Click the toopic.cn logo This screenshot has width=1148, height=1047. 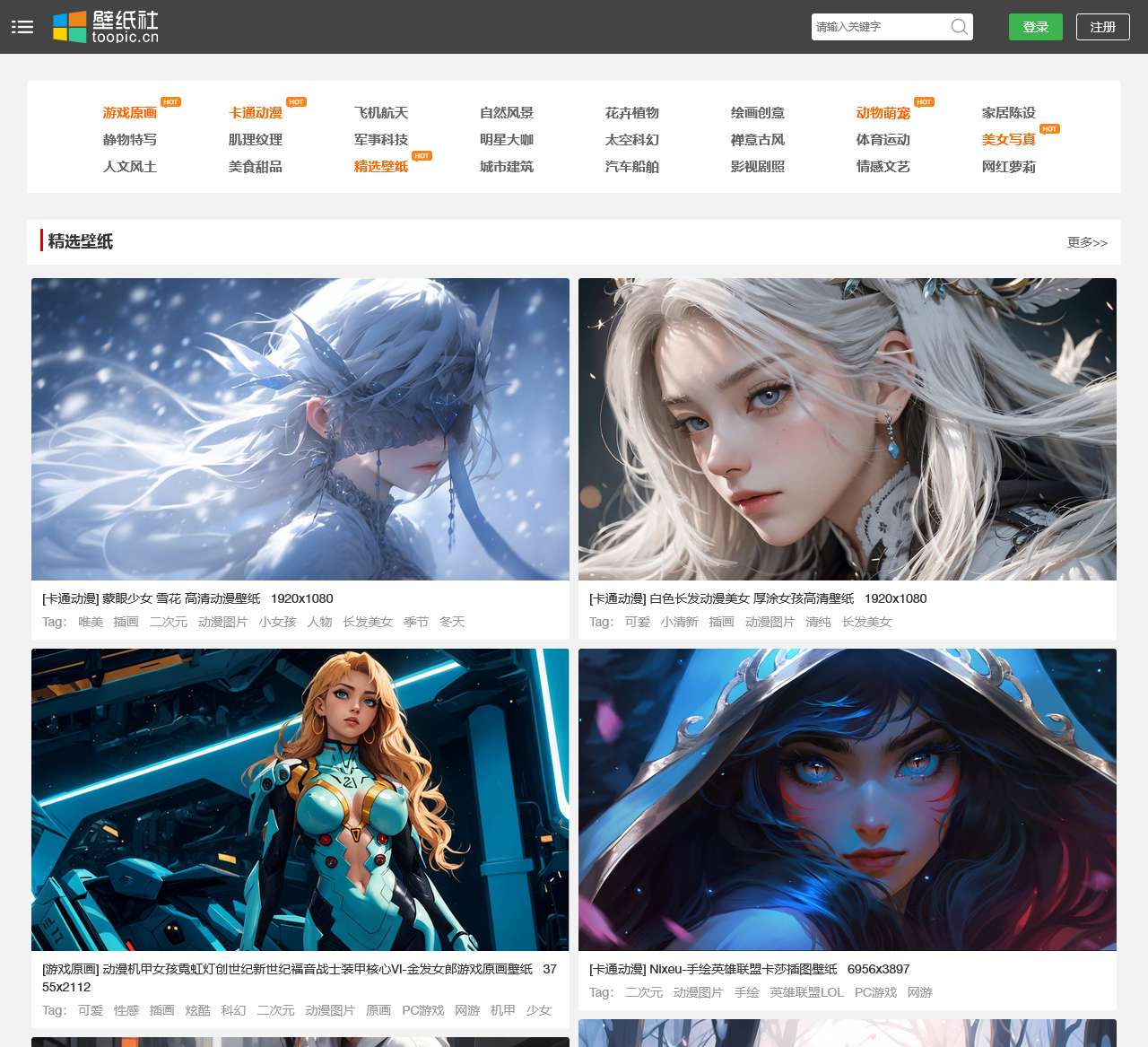106,27
